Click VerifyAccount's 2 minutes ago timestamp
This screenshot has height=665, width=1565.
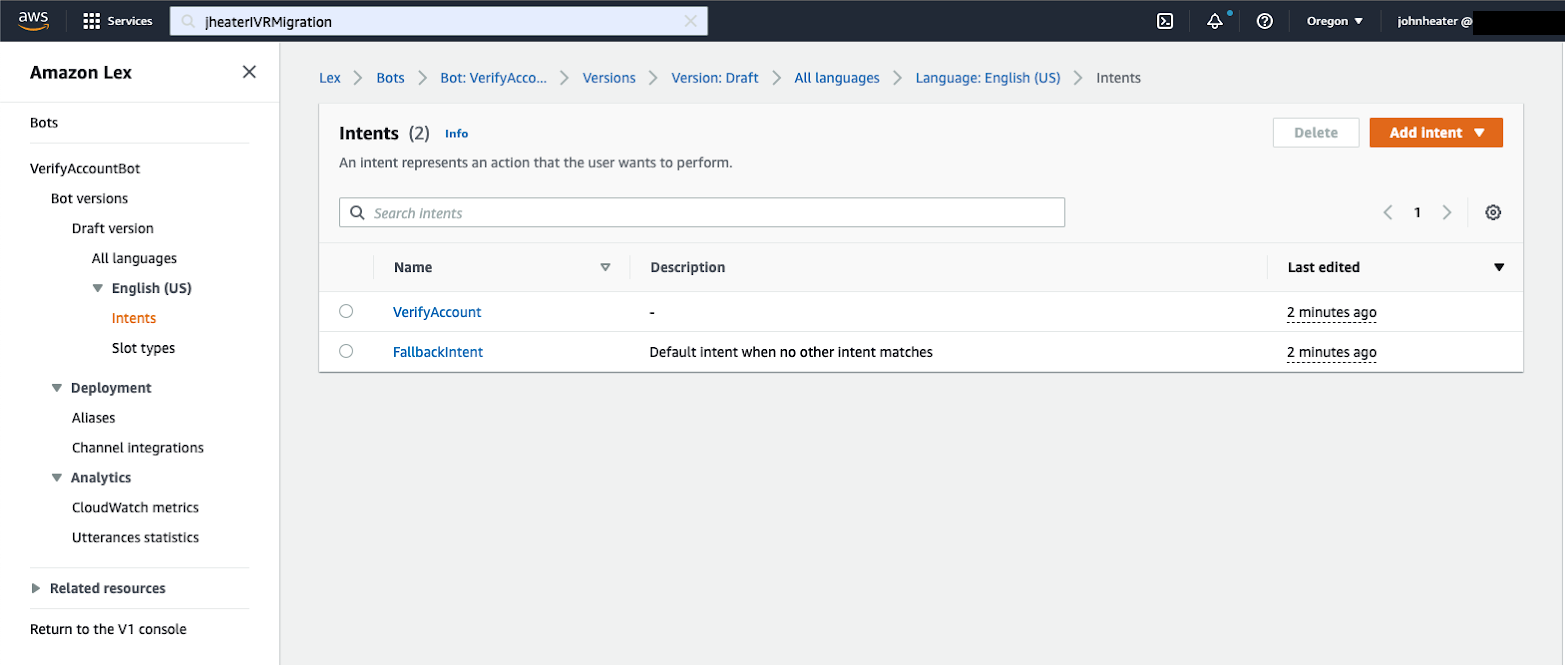(x=1332, y=312)
